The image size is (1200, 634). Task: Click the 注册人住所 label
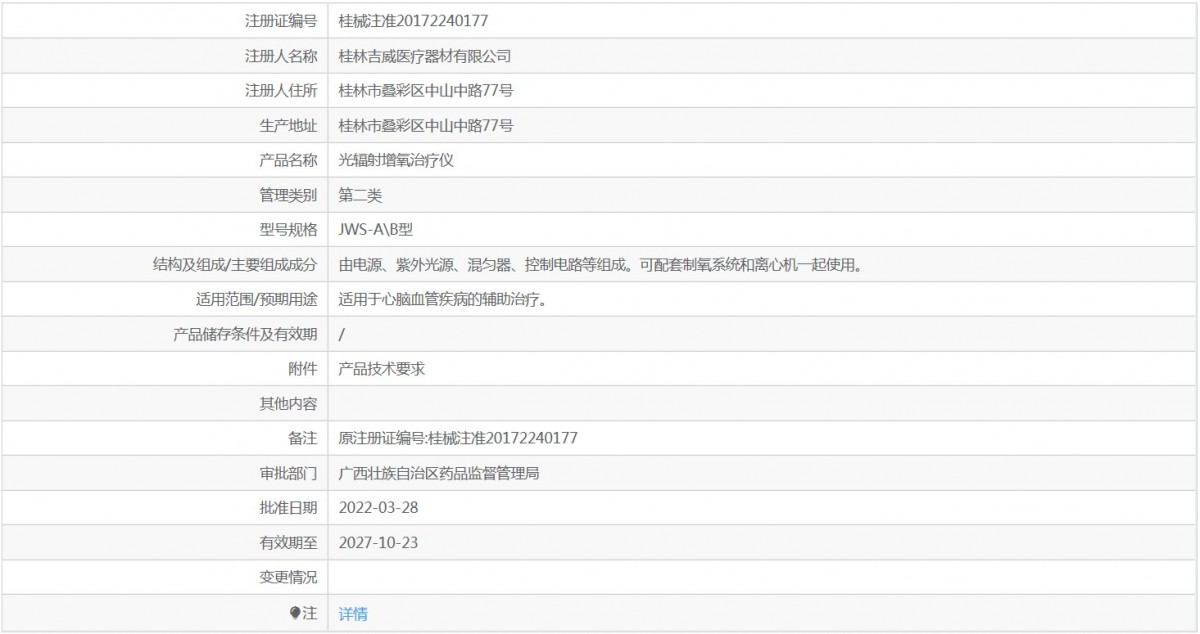[281, 90]
